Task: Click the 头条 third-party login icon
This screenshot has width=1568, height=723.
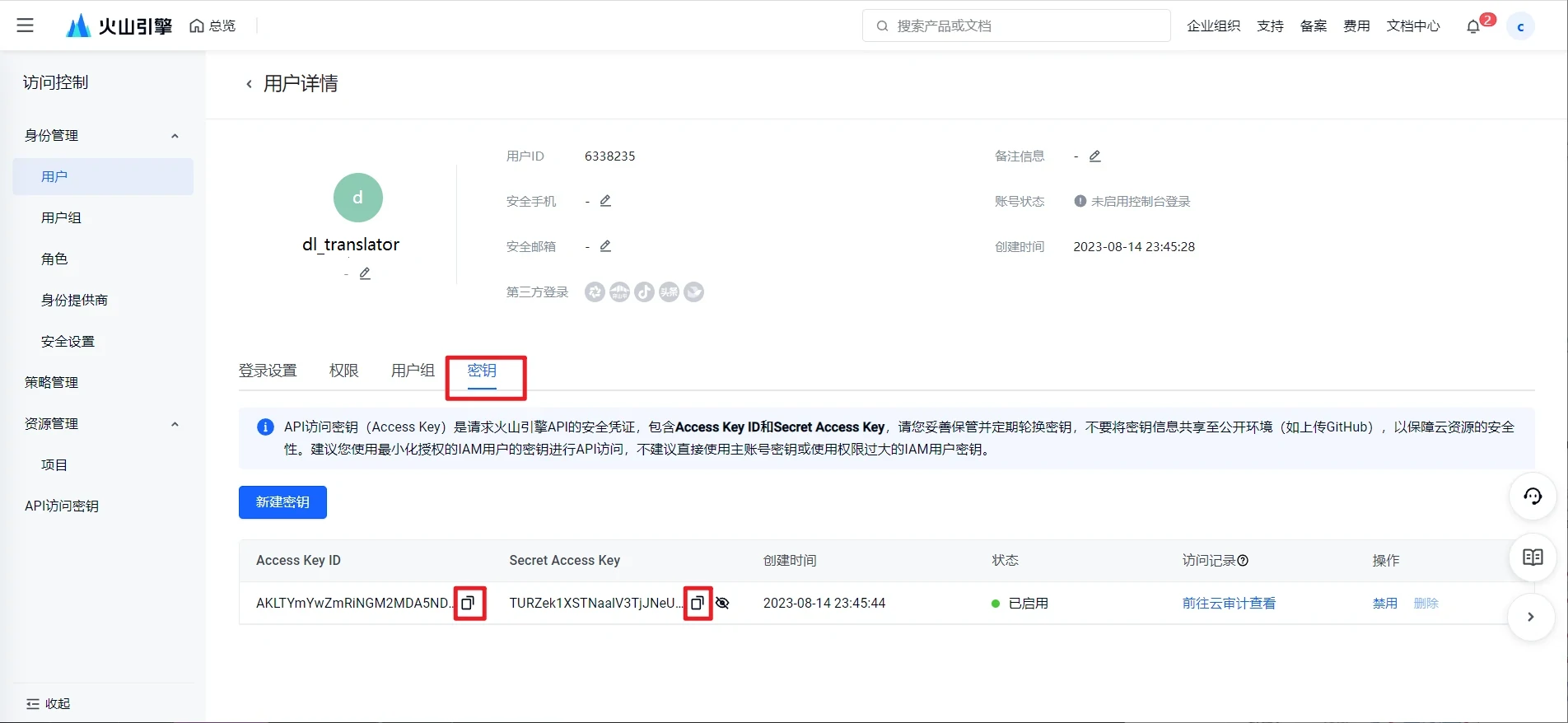Action: pyautogui.click(x=669, y=292)
